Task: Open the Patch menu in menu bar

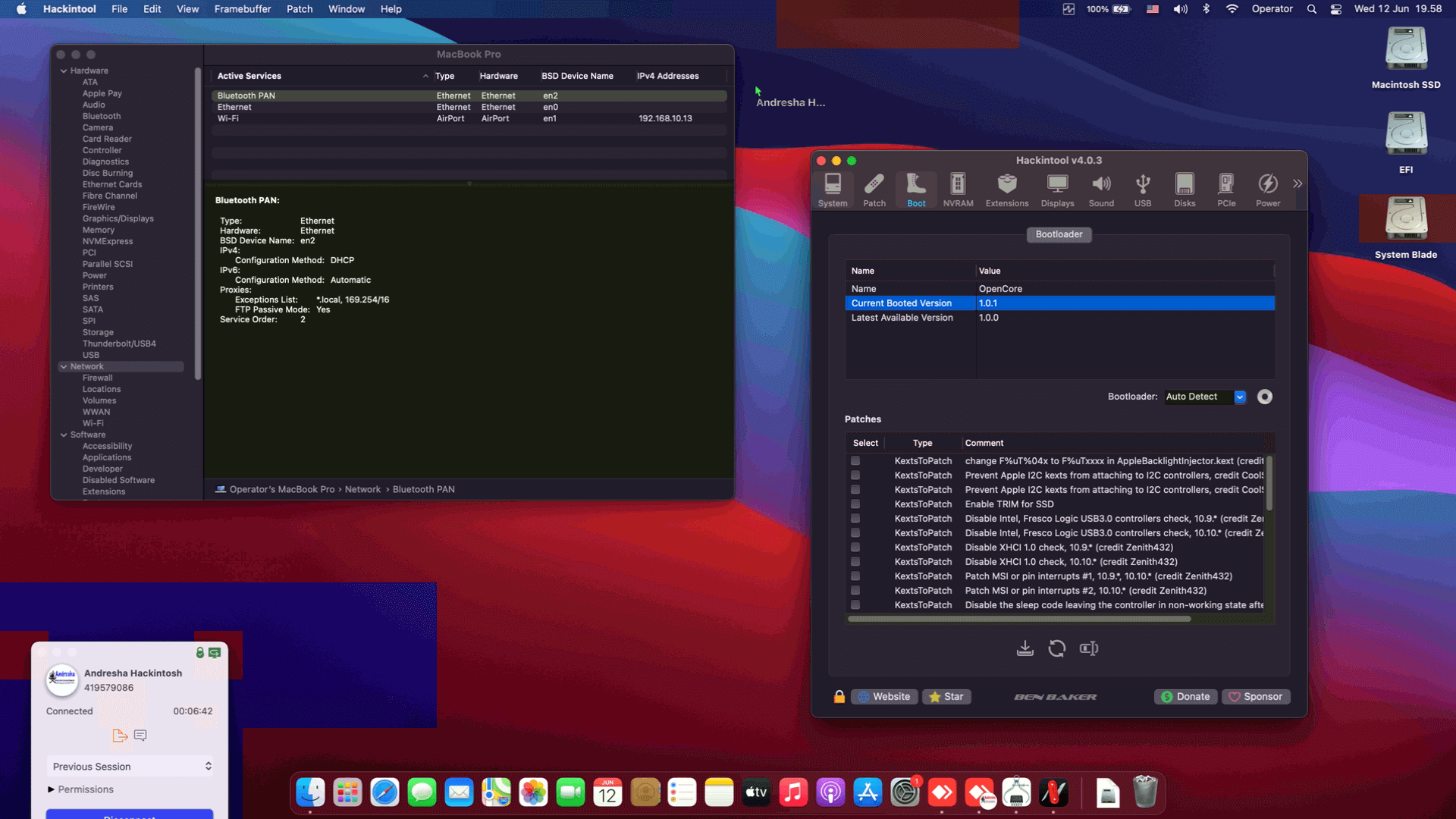Action: coord(300,9)
